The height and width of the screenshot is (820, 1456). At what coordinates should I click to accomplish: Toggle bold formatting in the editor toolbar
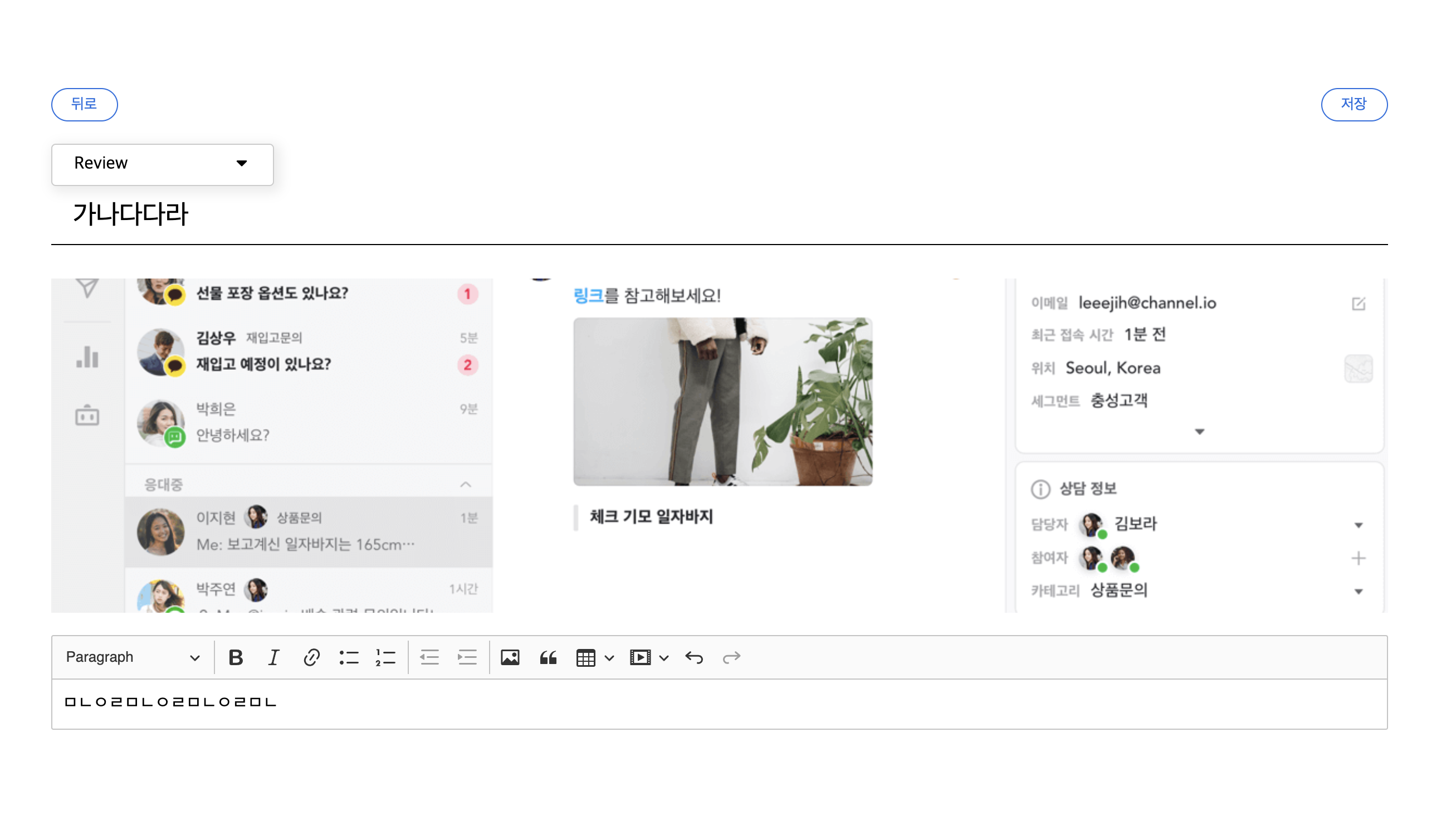click(236, 657)
